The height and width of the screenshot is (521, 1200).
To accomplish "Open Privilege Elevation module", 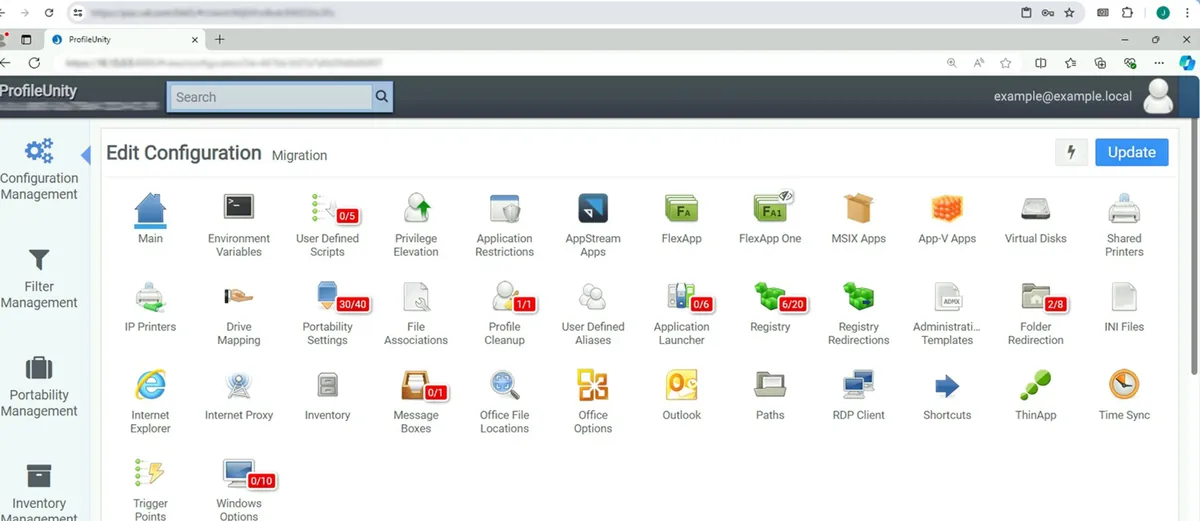I will point(416,225).
